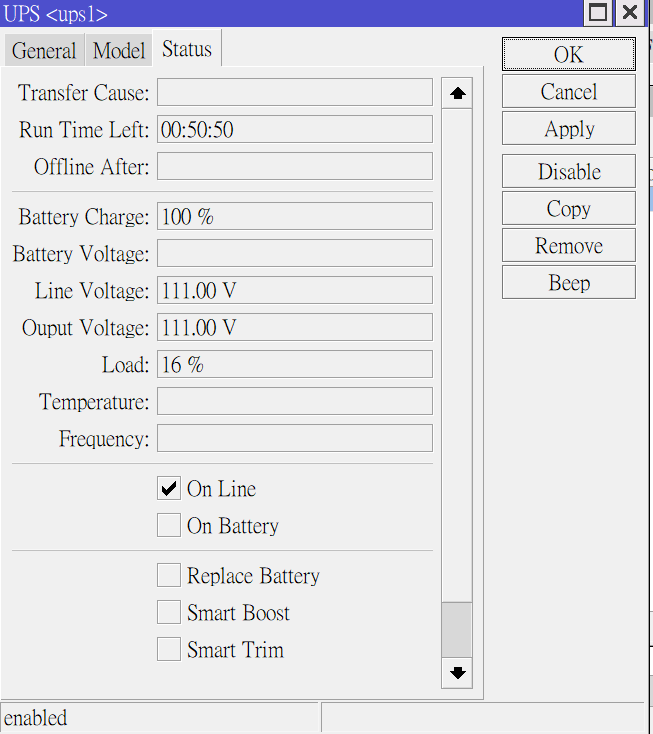Switch to the General tab

(44, 50)
